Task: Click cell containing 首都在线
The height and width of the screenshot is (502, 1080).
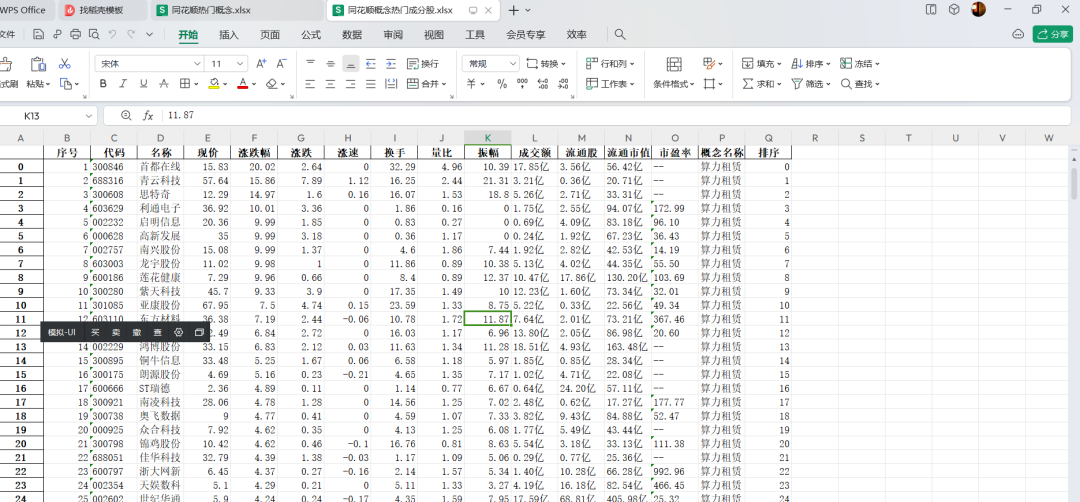Action: [x=160, y=167]
